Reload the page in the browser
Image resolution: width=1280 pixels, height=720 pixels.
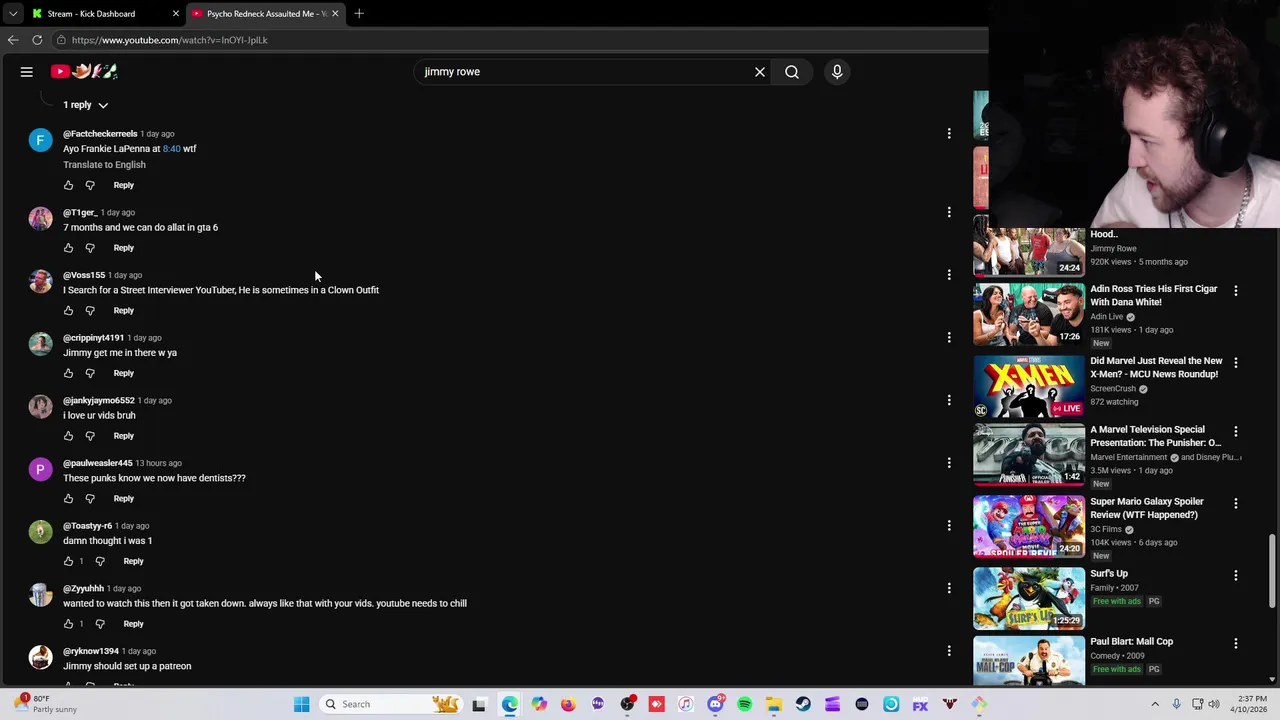(x=37, y=40)
